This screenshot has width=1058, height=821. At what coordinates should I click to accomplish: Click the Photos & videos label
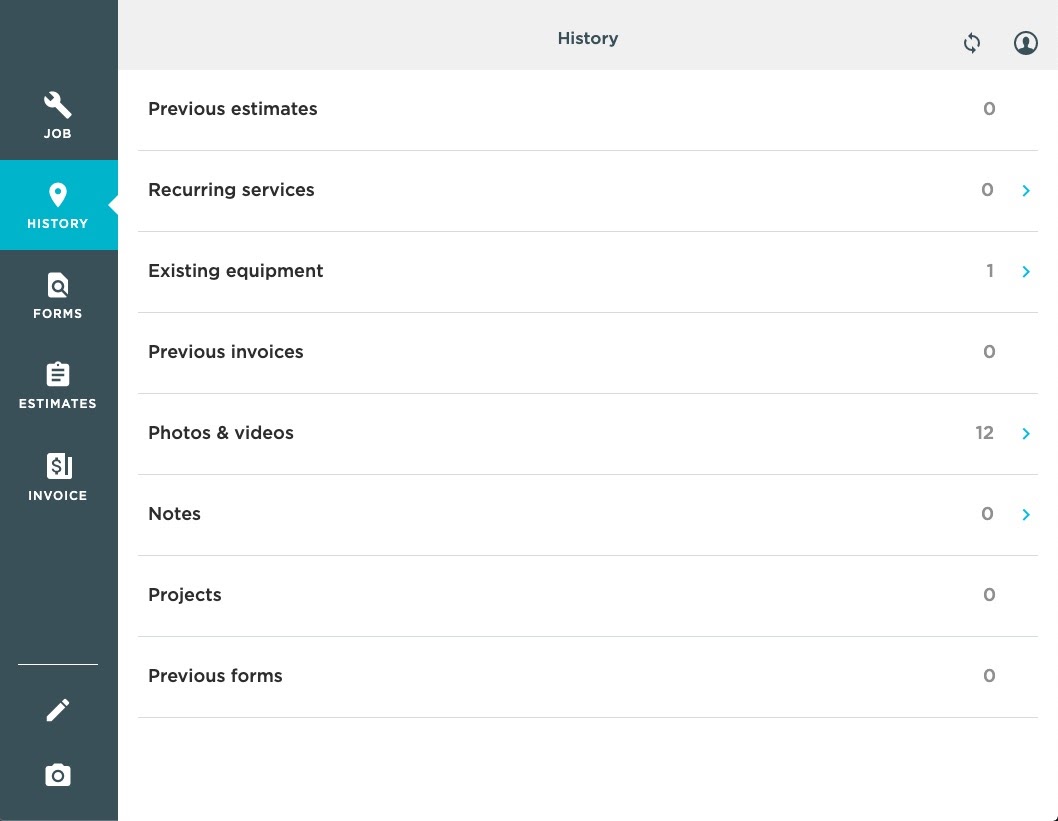(221, 433)
